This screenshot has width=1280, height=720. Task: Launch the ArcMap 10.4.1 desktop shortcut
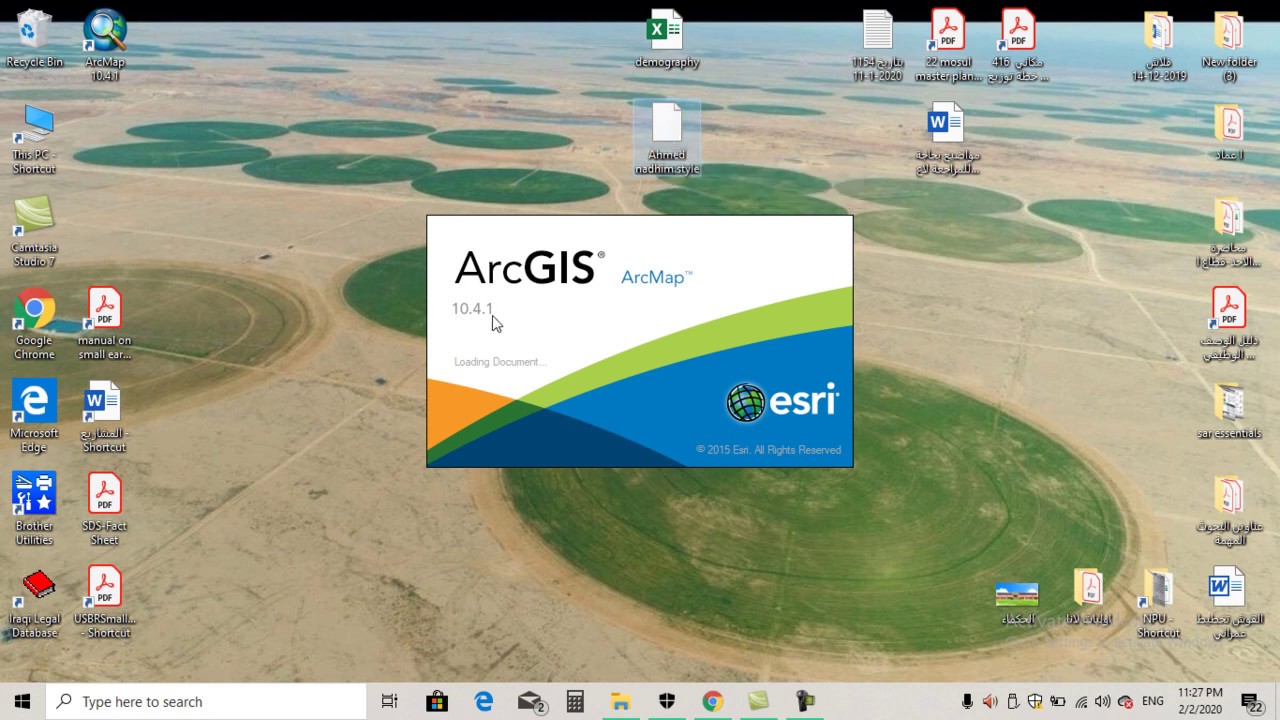point(104,44)
